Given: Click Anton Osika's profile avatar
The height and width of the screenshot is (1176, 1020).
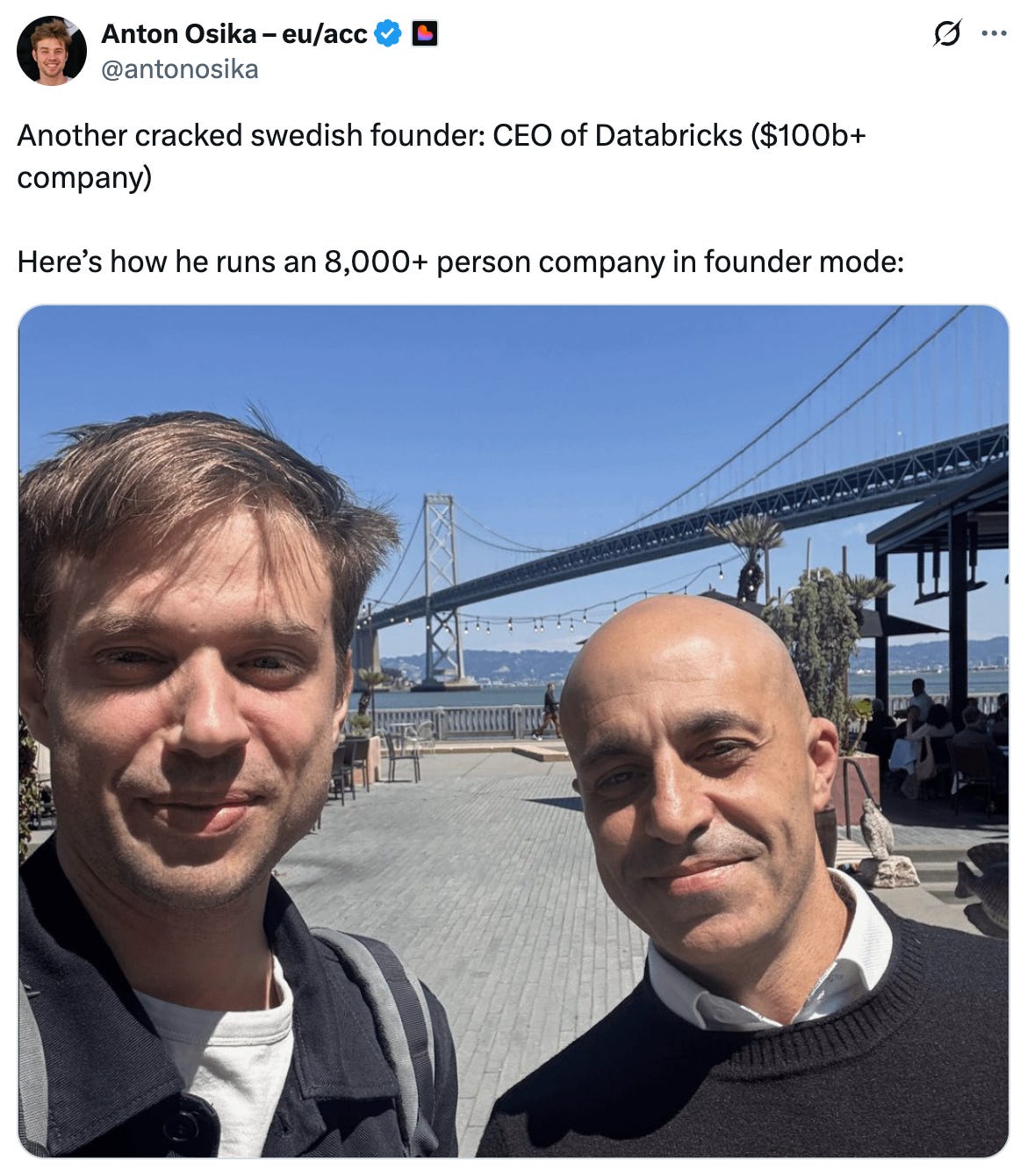Looking at the screenshot, I should pyautogui.click(x=51, y=50).
